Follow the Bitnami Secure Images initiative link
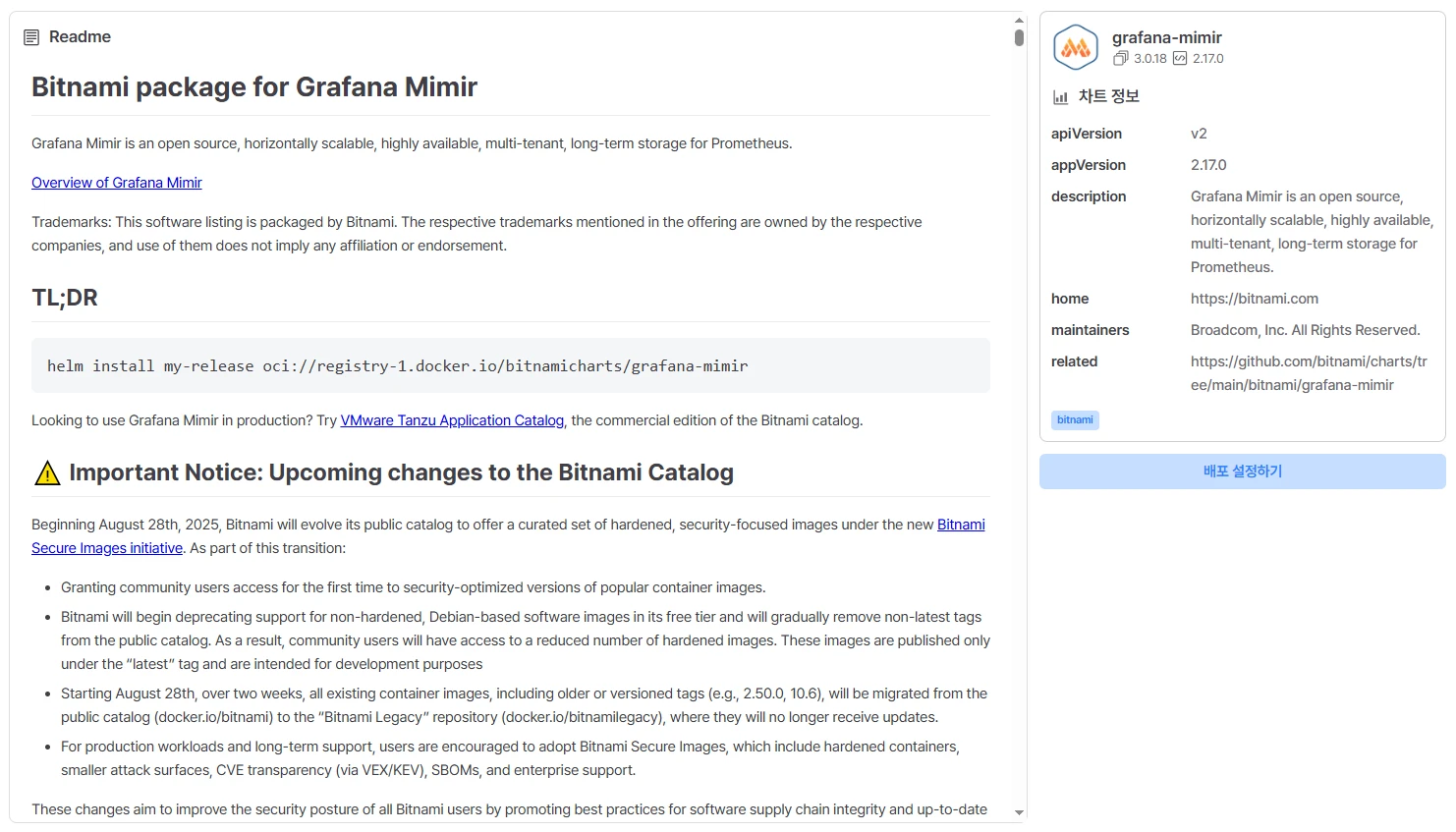 (107, 548)
